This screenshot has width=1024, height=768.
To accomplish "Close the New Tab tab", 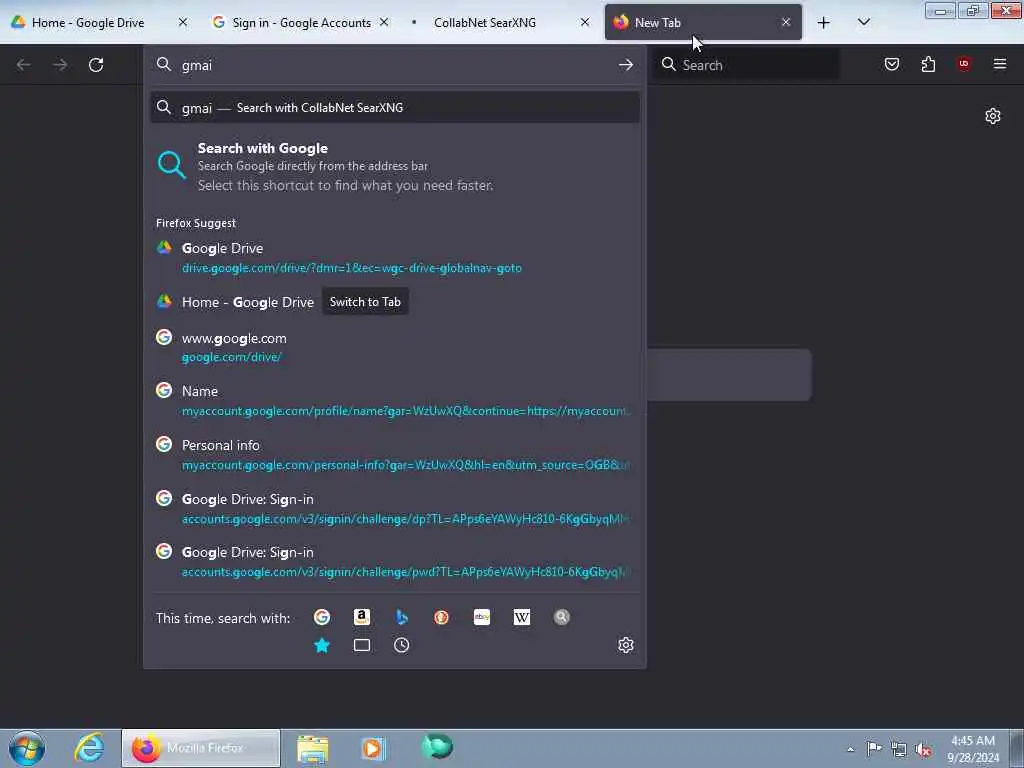I will (786, 22).
